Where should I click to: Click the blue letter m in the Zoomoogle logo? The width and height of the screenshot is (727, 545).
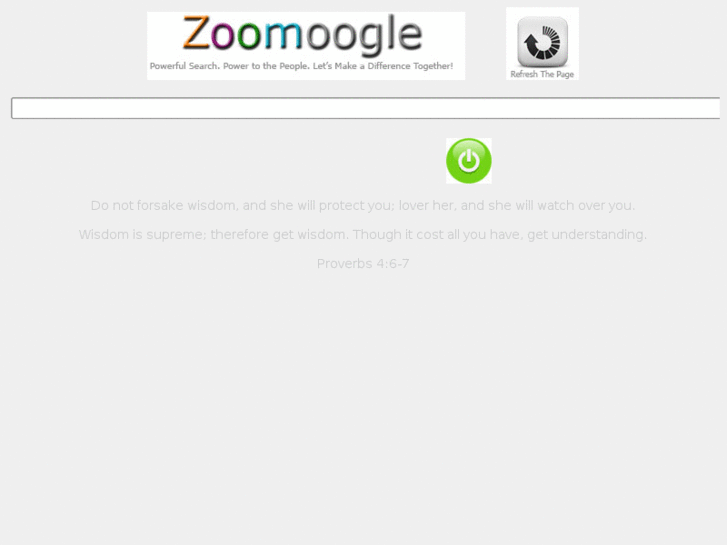coord(283,36)
